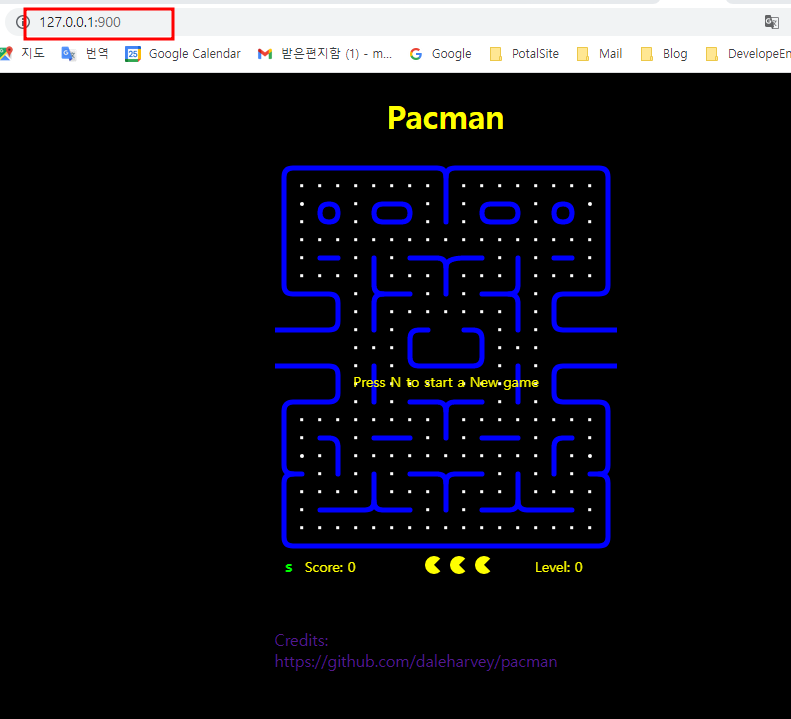Open the 번역 translate bookmark

tap(85, 53)
